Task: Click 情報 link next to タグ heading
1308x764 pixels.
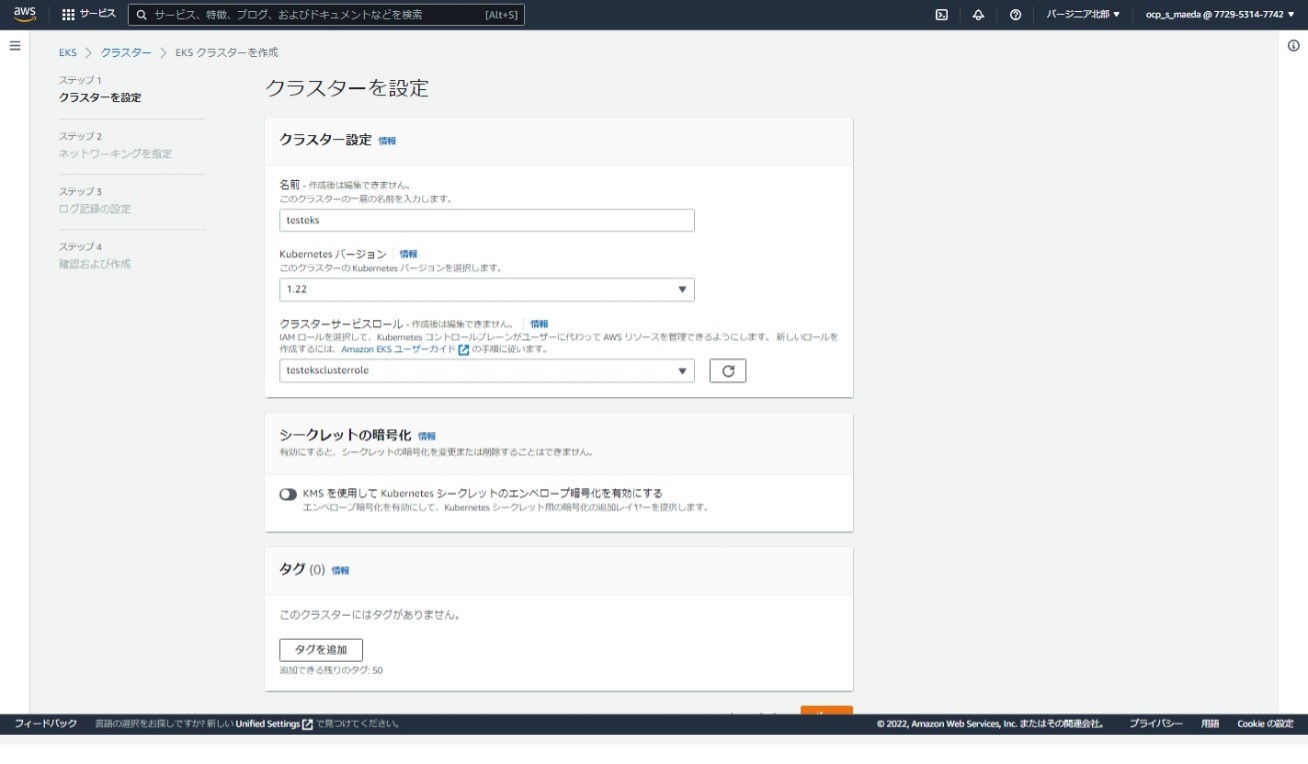Action: tap(340, 570)
